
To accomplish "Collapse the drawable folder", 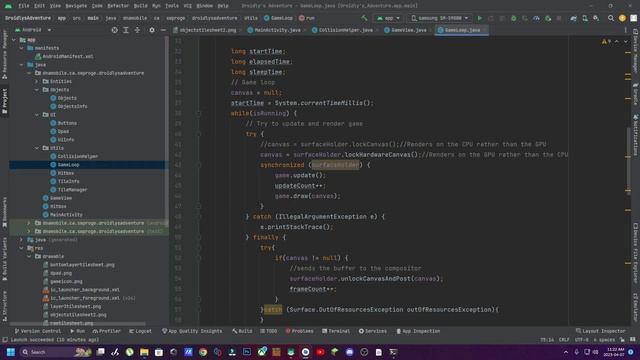I will (29, 256).
